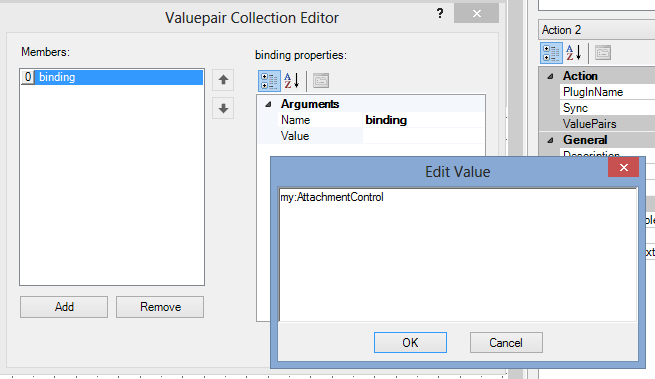655x379 pixels.
Task: Click the Action 2 header label
Action: (561, 30)
